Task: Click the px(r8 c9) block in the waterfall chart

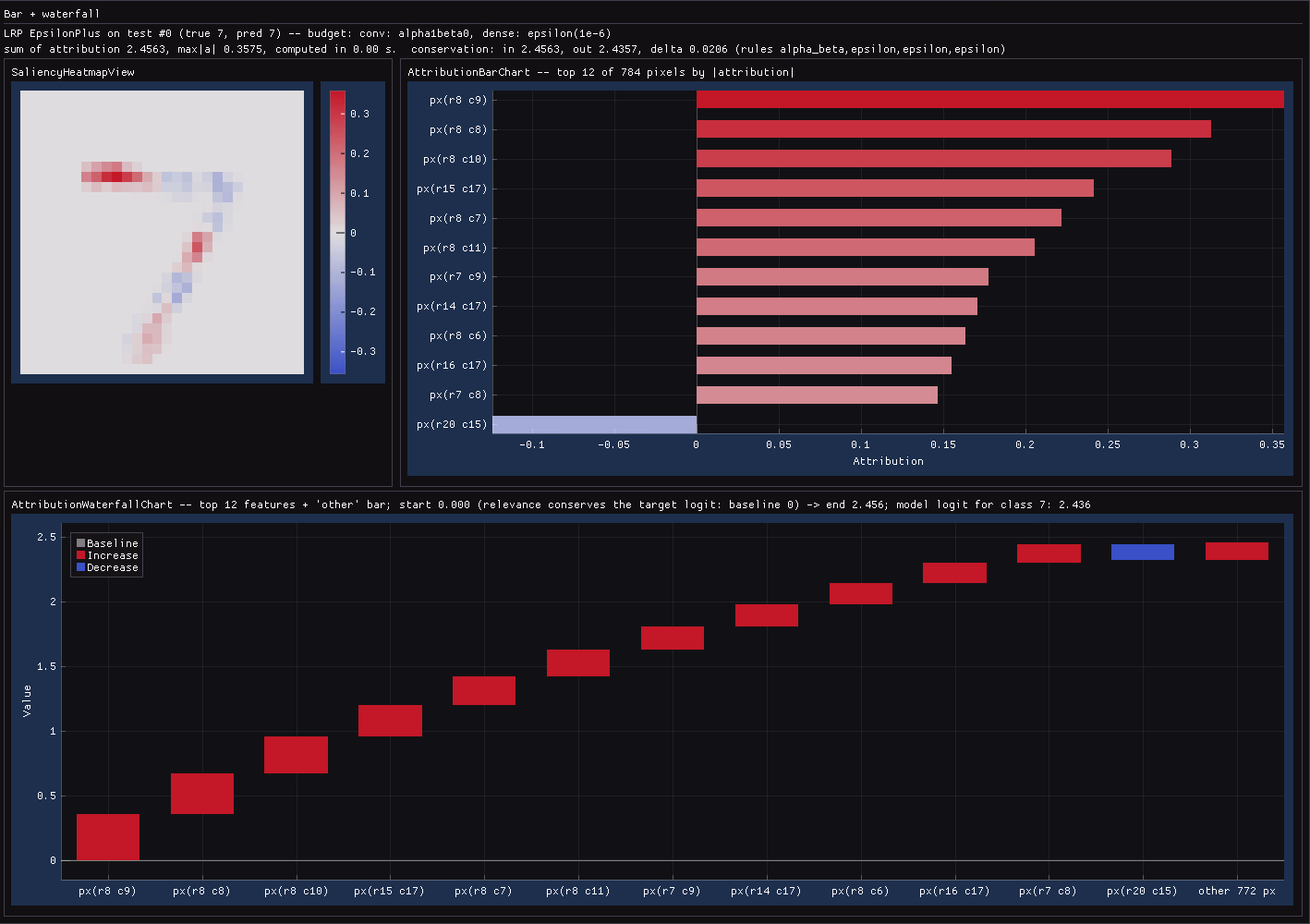Action: point(108,837)
